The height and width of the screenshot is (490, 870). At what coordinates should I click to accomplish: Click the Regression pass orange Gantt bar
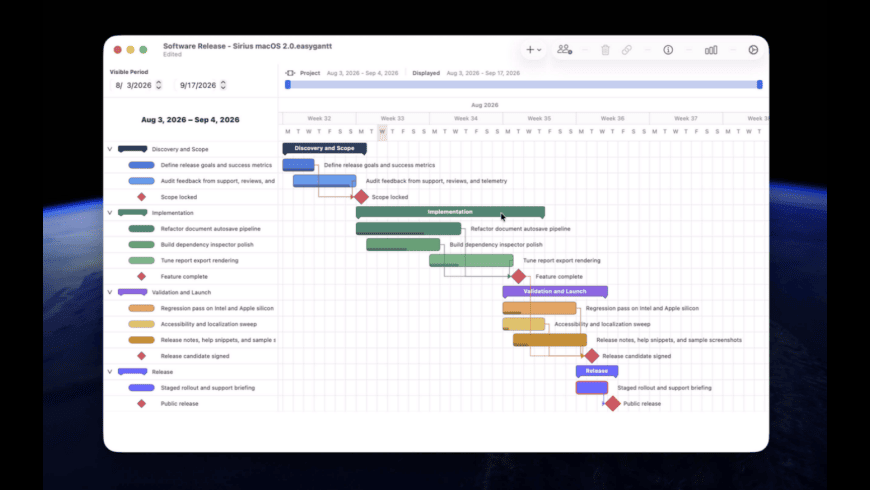tap(539, 308)
